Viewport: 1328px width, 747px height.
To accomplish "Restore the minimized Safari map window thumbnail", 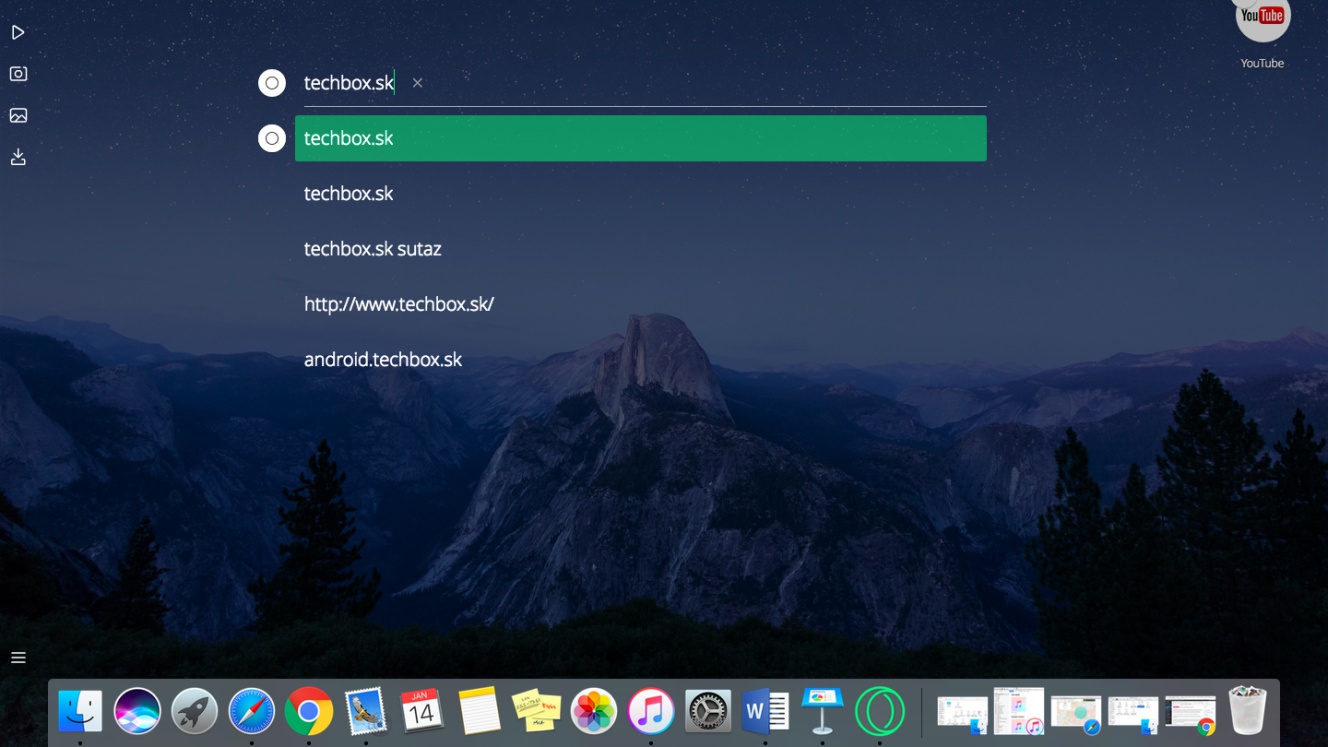I will click(1076, 714).
